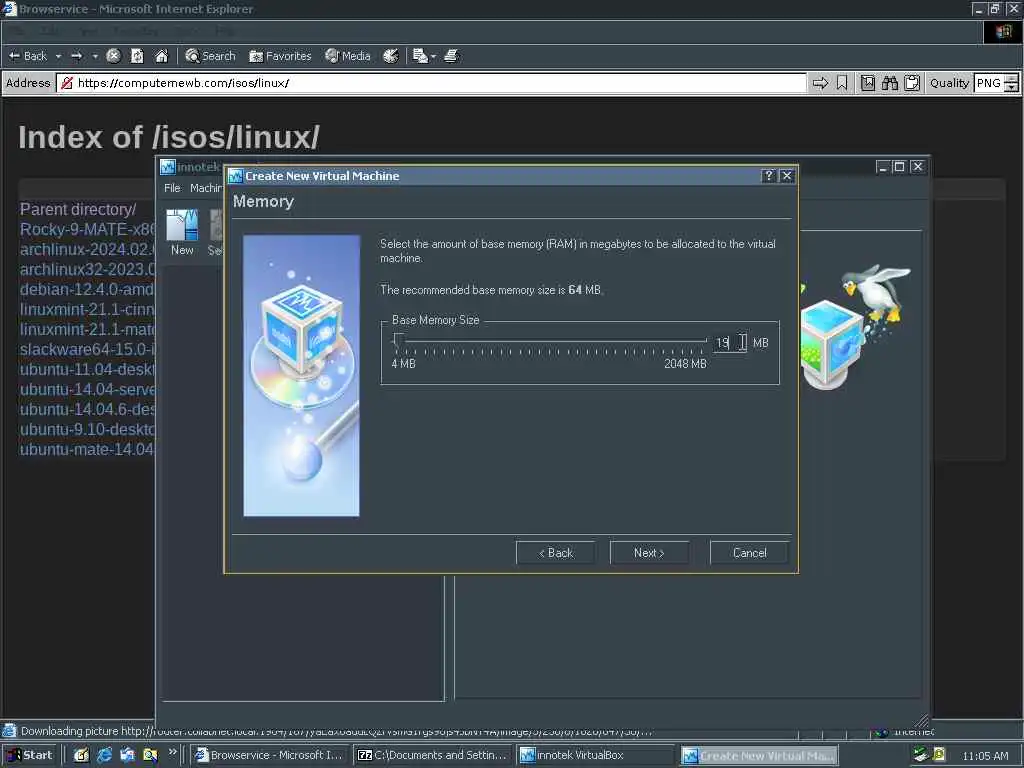This screenshot has height=768, width=1024.
Task: Click the bookmark ribbon icon
Action: point(842,83)
